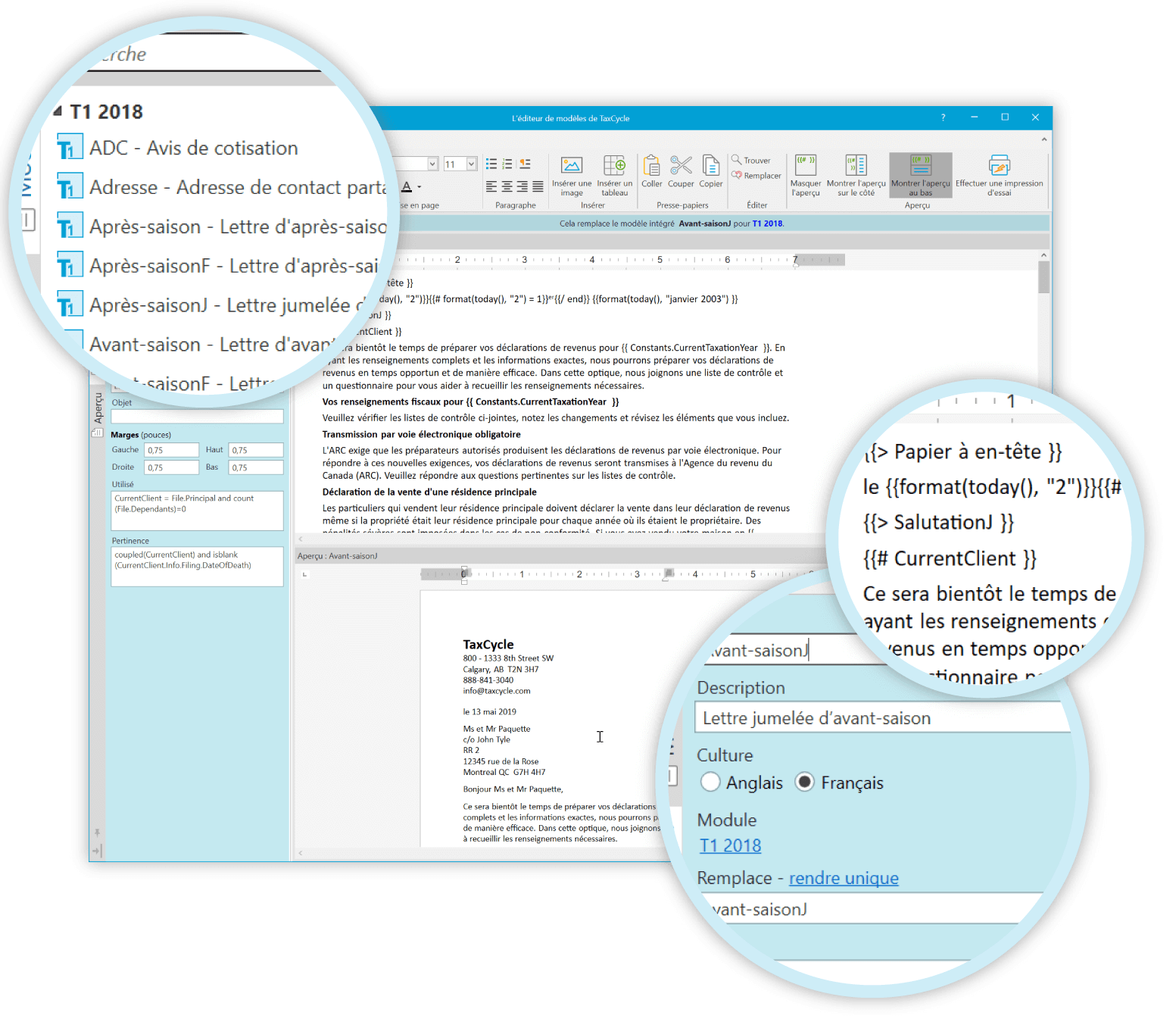Click the tab-stop marker left of preview ruler
1176x1025 pixels.
(x=304, y=574)
